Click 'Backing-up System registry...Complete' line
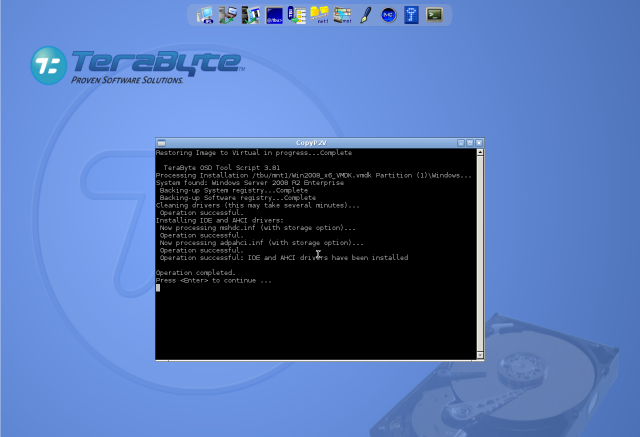640x437 pixels. [234, 190]
